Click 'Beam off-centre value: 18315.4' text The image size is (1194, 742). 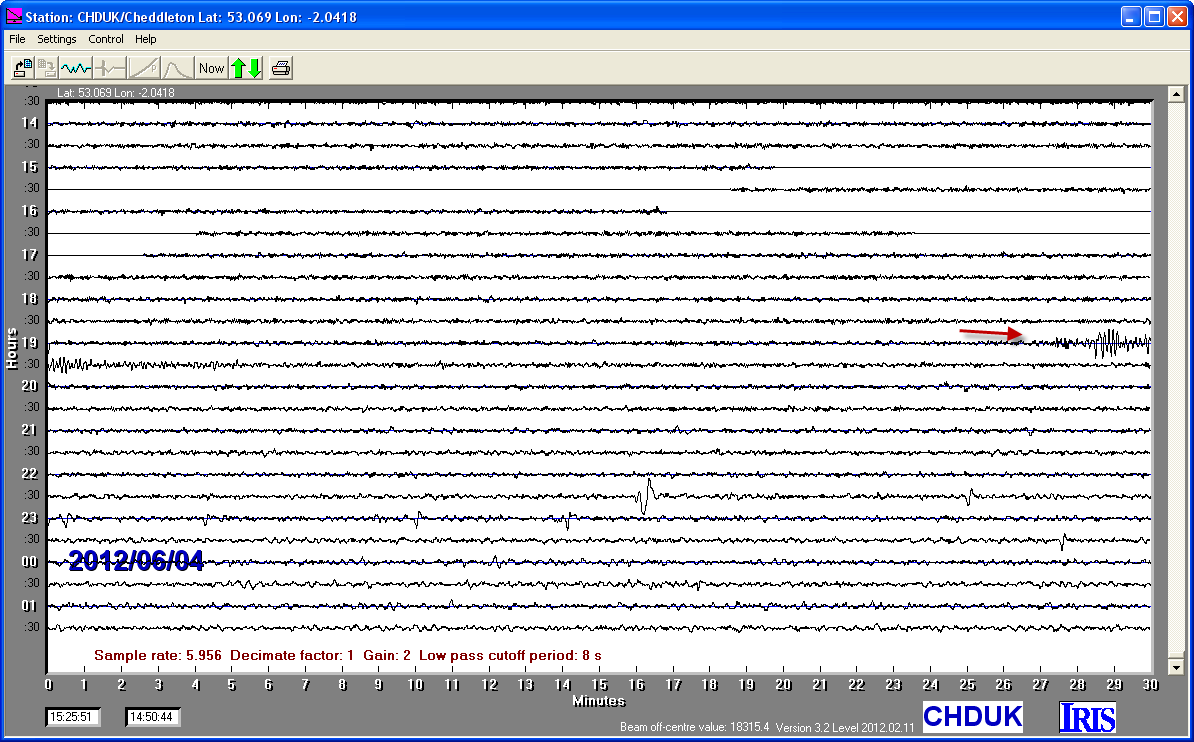point(694,727)
